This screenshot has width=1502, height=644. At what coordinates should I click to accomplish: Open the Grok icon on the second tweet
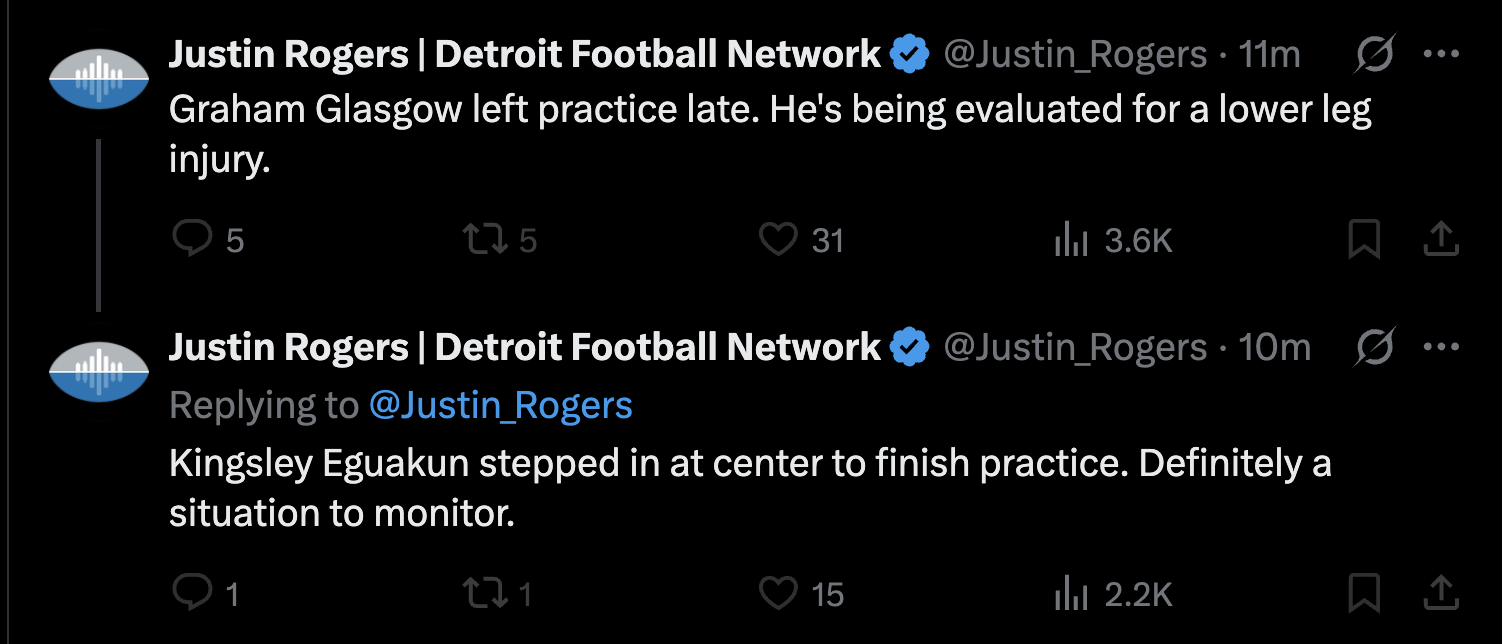click(x=1375, y=347)
